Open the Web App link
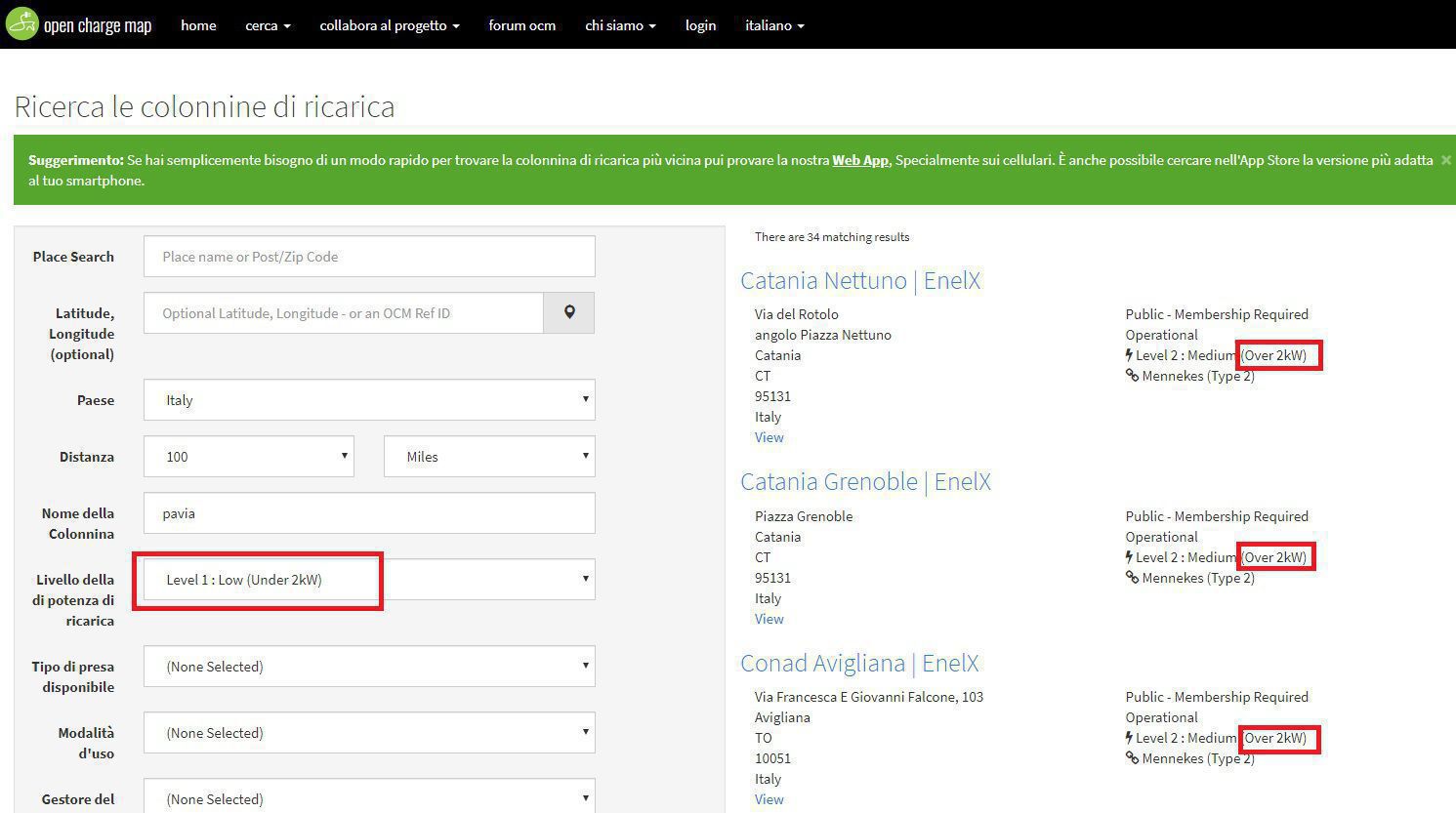1456x813 pixels. click(x=860, y=160)
